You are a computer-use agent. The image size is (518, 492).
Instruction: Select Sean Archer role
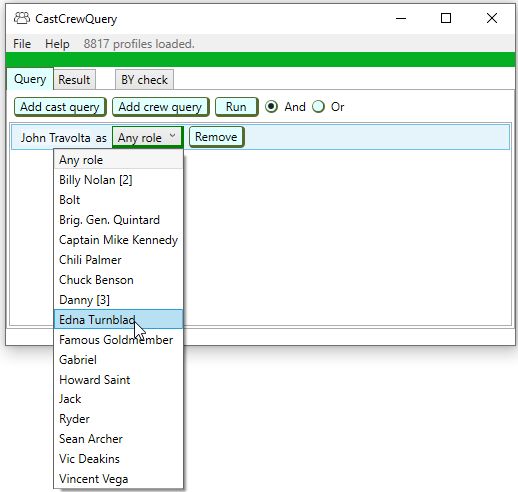[118, 439]
